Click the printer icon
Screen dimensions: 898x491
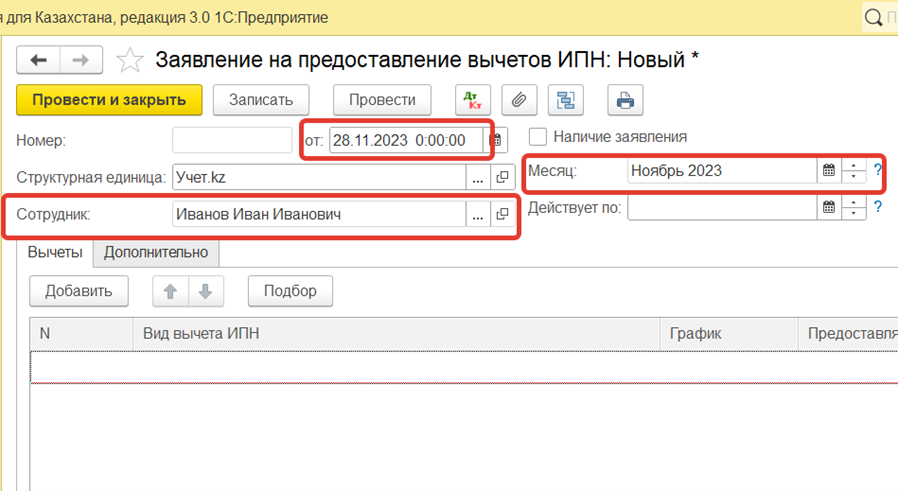pos(625,100)
